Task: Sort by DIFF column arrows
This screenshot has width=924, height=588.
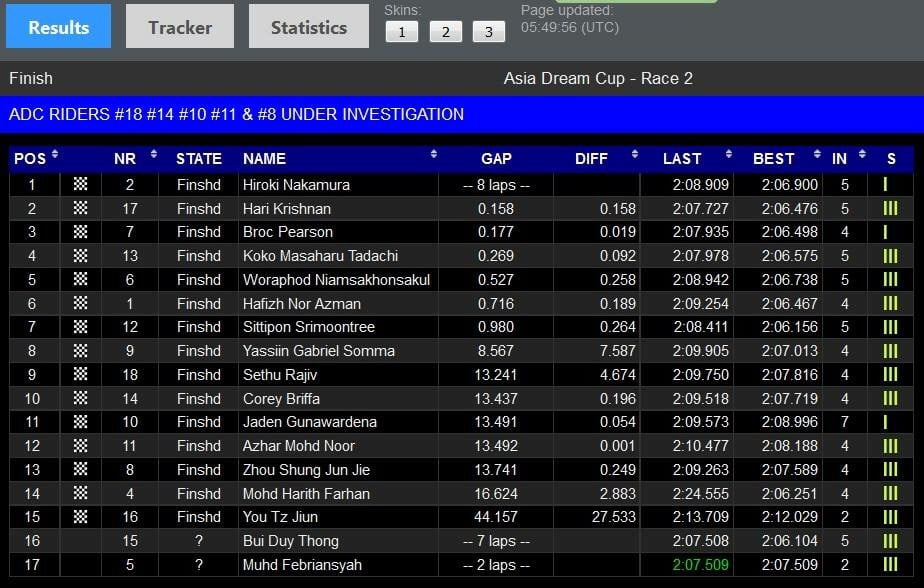Action: (x=635, y=155)
